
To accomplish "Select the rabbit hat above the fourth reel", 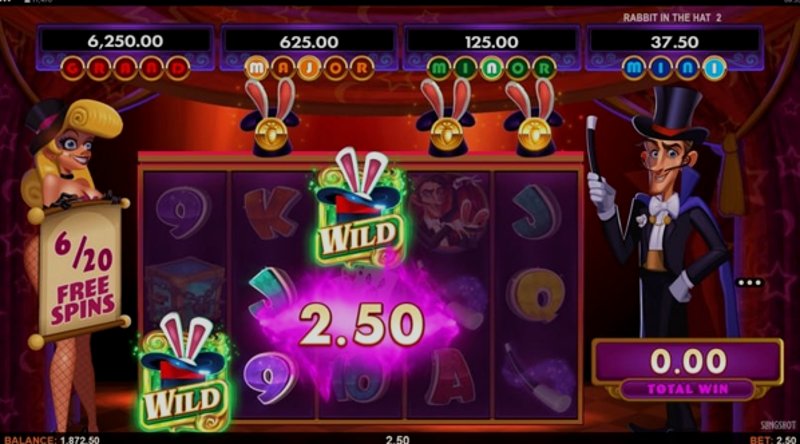I will pyautogui.click(x=445, y=118).
